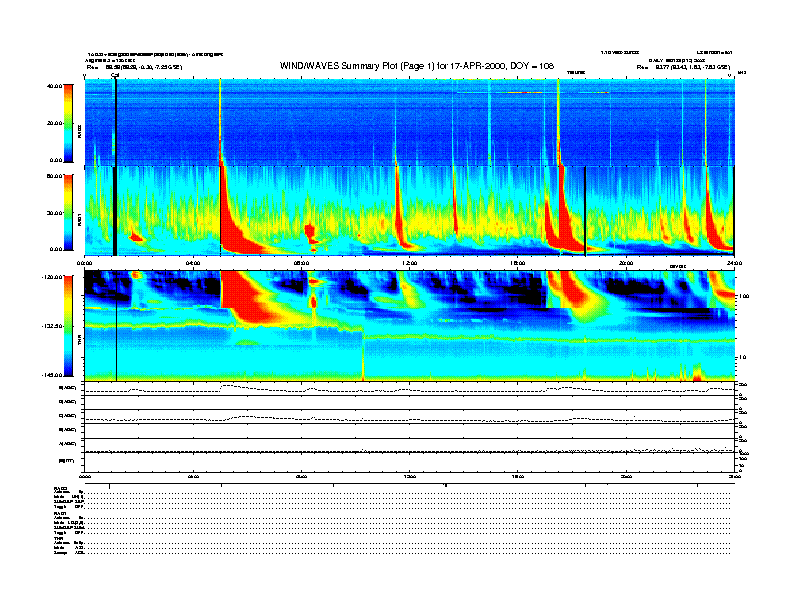Click the vertical spike near 10:15 in TNR panel

pyautogui.click(x=363, y=353)
